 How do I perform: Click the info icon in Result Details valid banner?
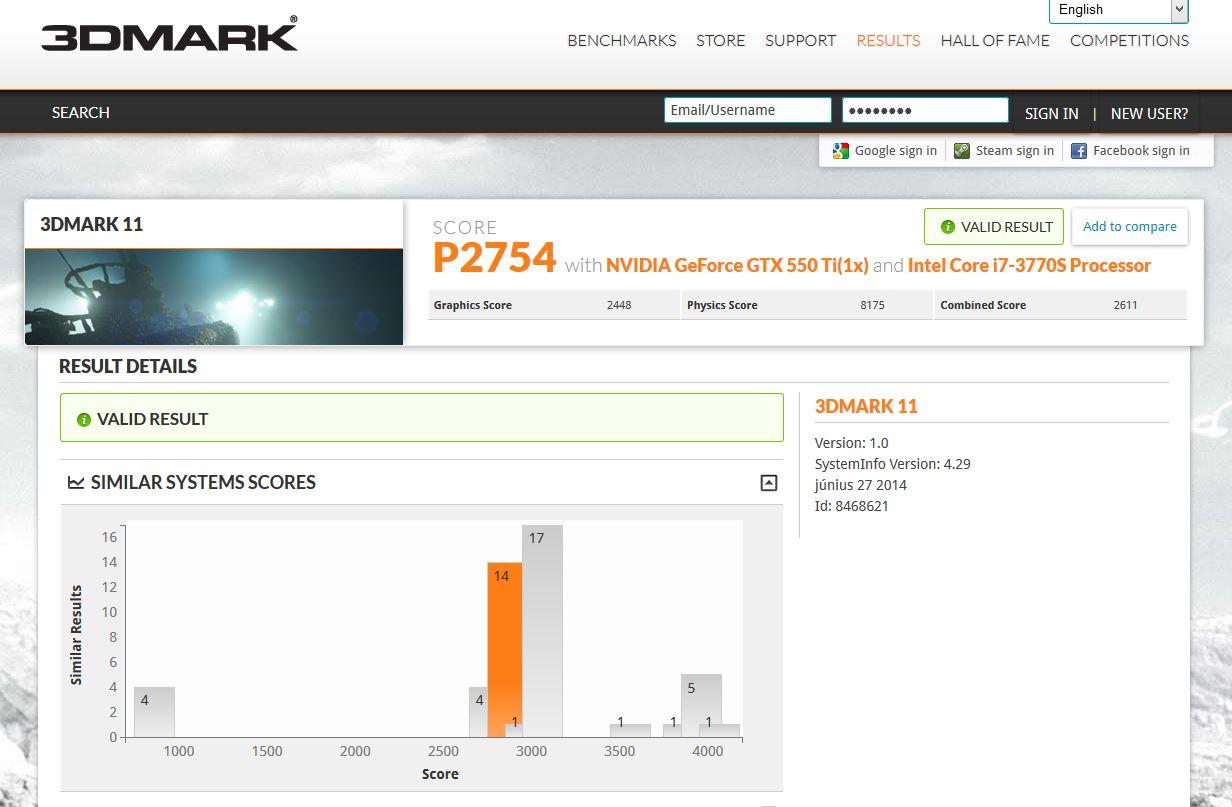click(x=84, y=420)
